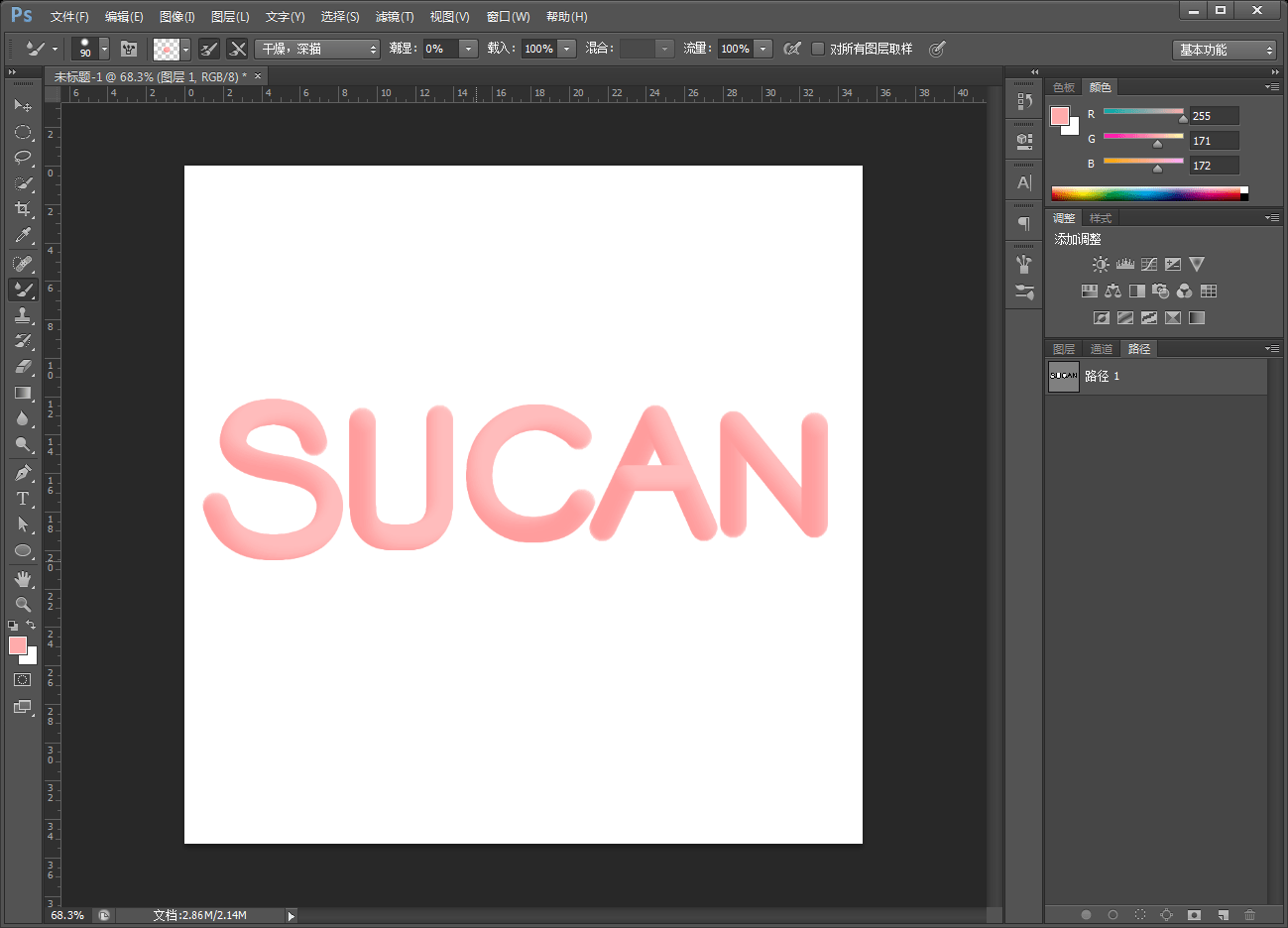The height and width of the screenshot is (928, 1288).
Task: Switch to the 样式 tab
Action: tap(1101, 218)
